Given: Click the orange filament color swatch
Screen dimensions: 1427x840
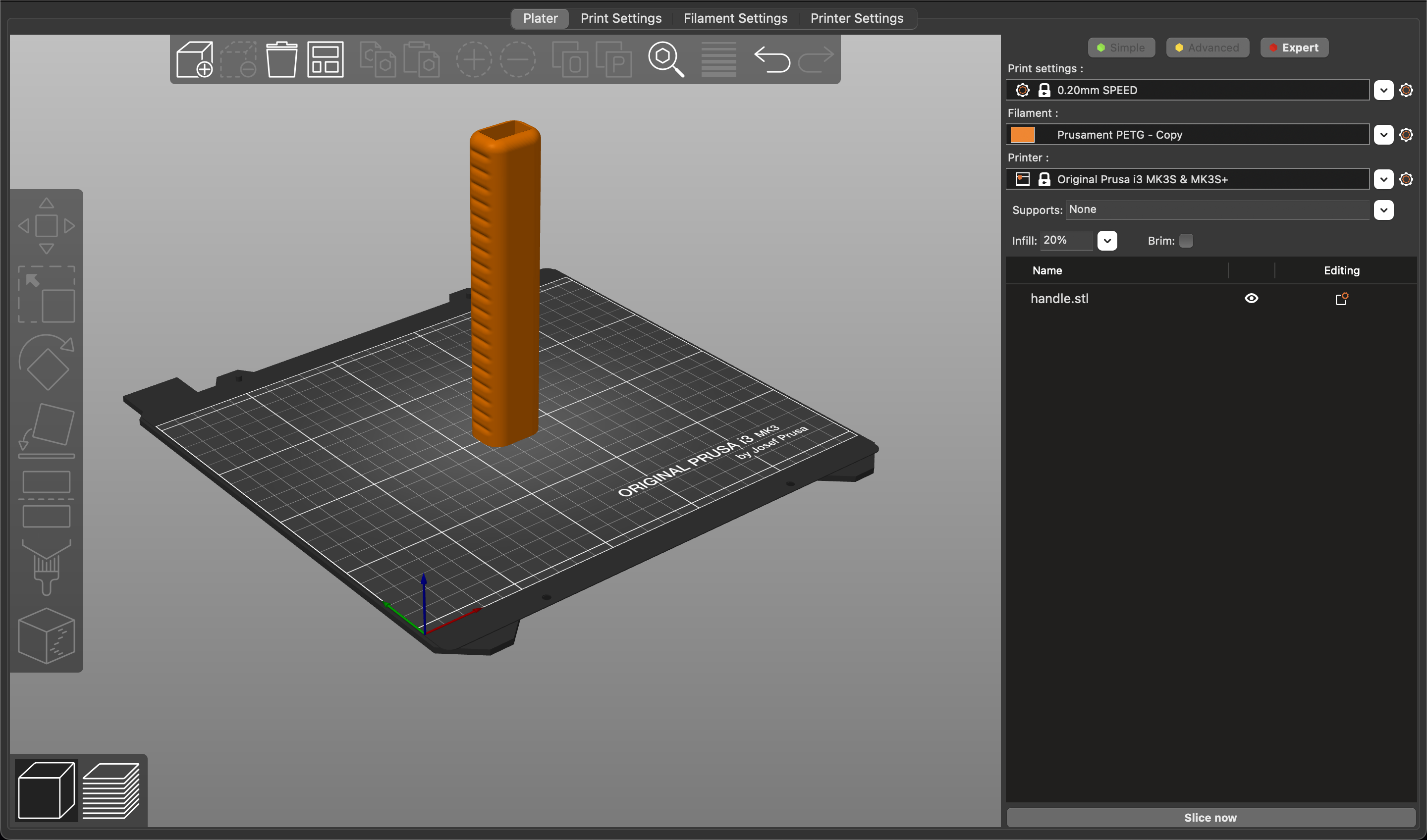Looking at the screenshot, I should (x=1022, y=135).
